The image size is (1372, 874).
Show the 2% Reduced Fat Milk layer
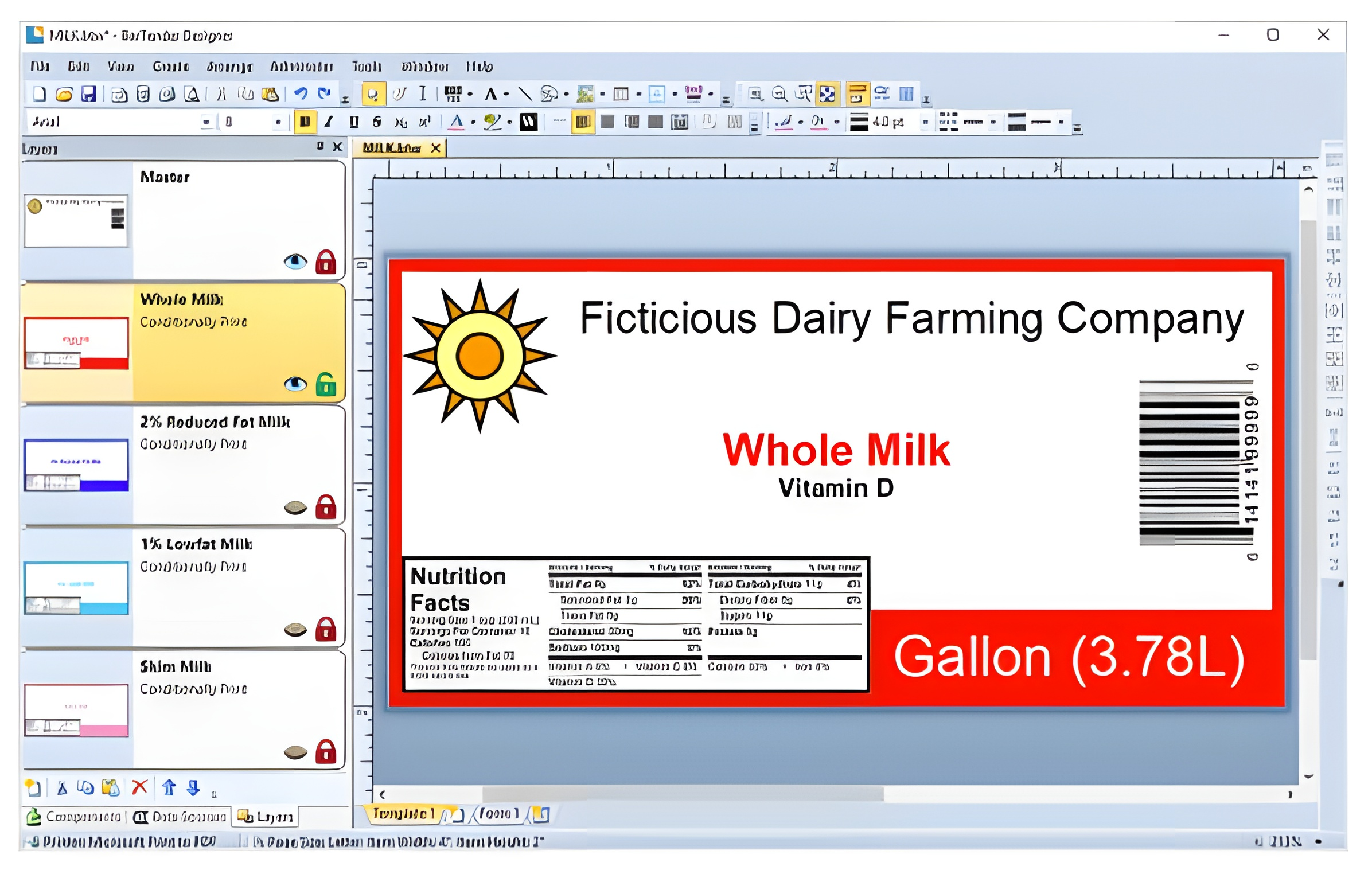tap(295, 507)
